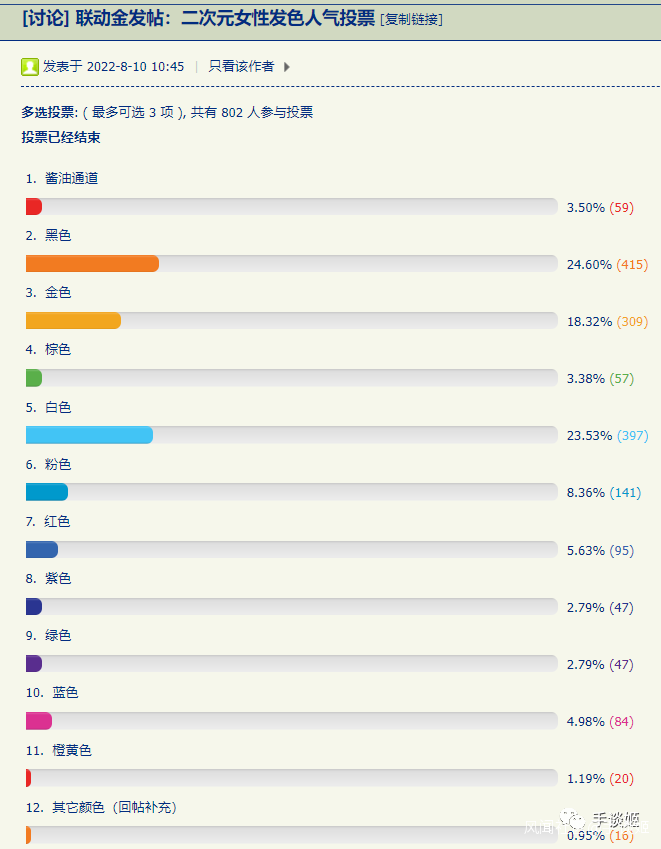Click the [讨论] category tag

pyautogui.click(x=46, y=18)
